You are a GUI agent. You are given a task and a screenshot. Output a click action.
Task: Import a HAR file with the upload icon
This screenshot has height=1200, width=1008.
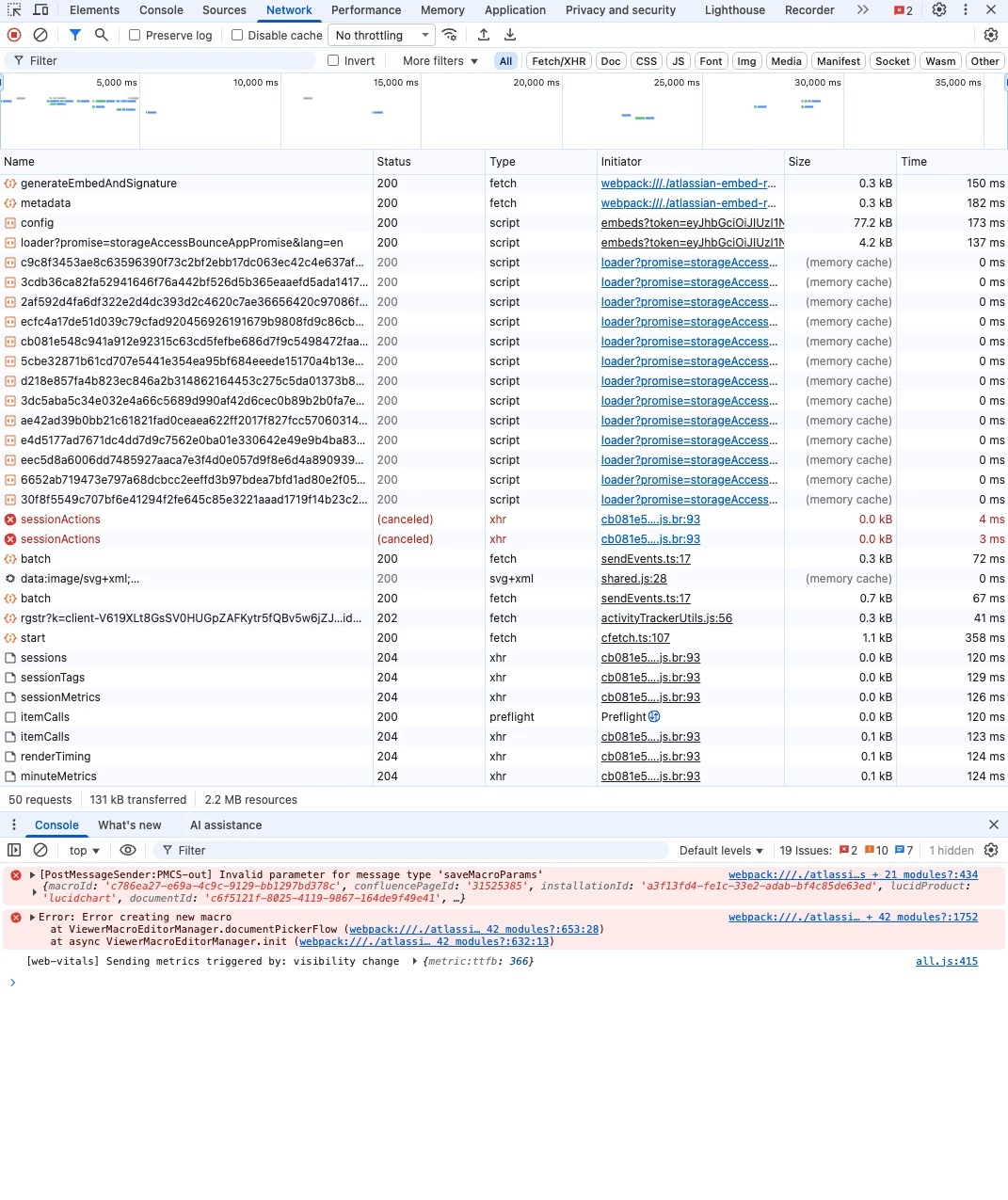coord(484,35)
